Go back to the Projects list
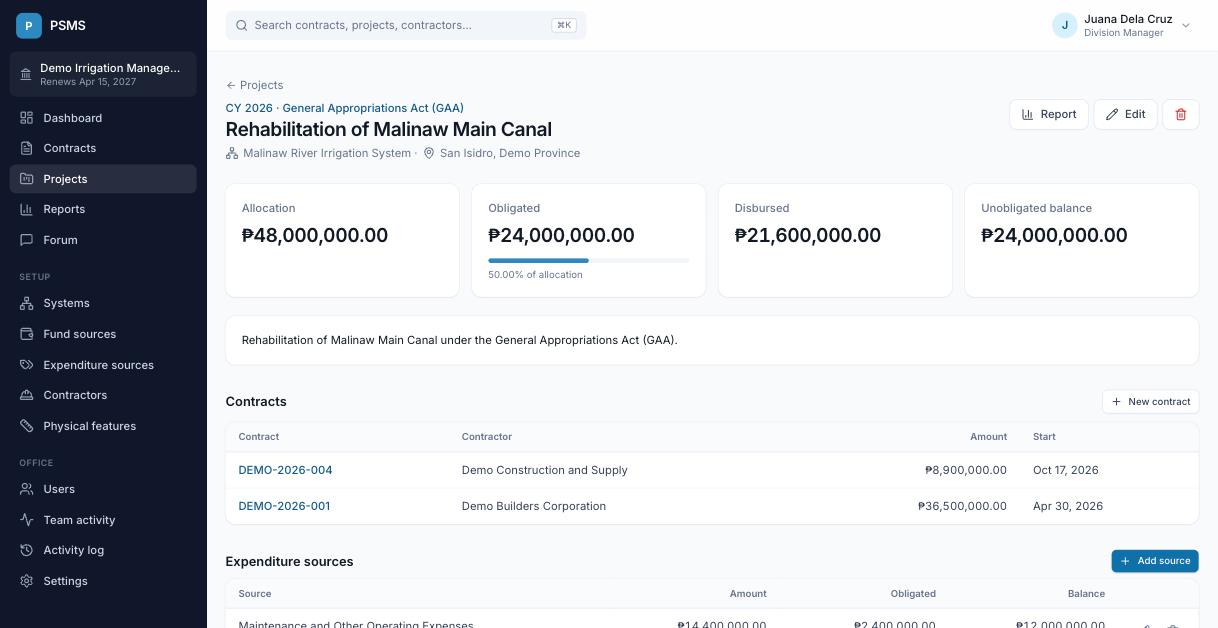The image size is (1218, 628). [x=254, y=85]
